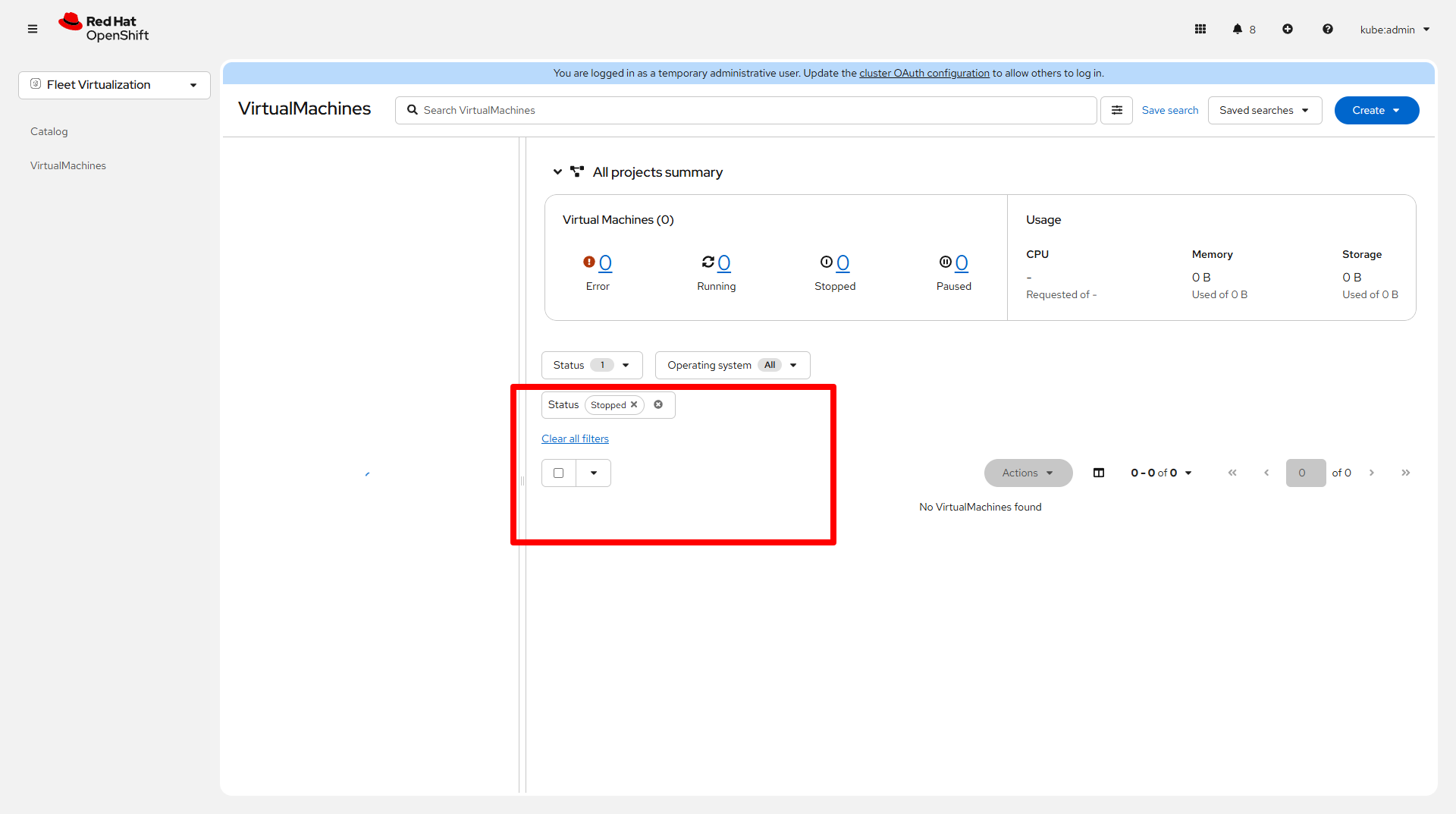Viewport: 1456px width, 814px height.
Task: Open the Saved searches dropdown
Action: 1265,110
